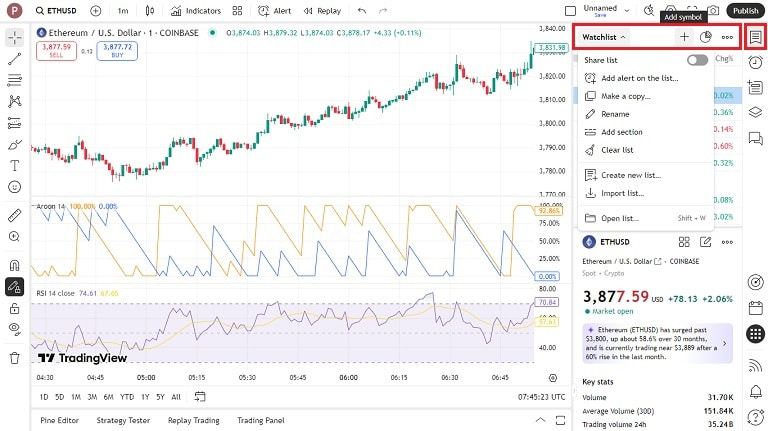Expand the bottom panel with chevron
768x431 pixels.
[540, 420]
